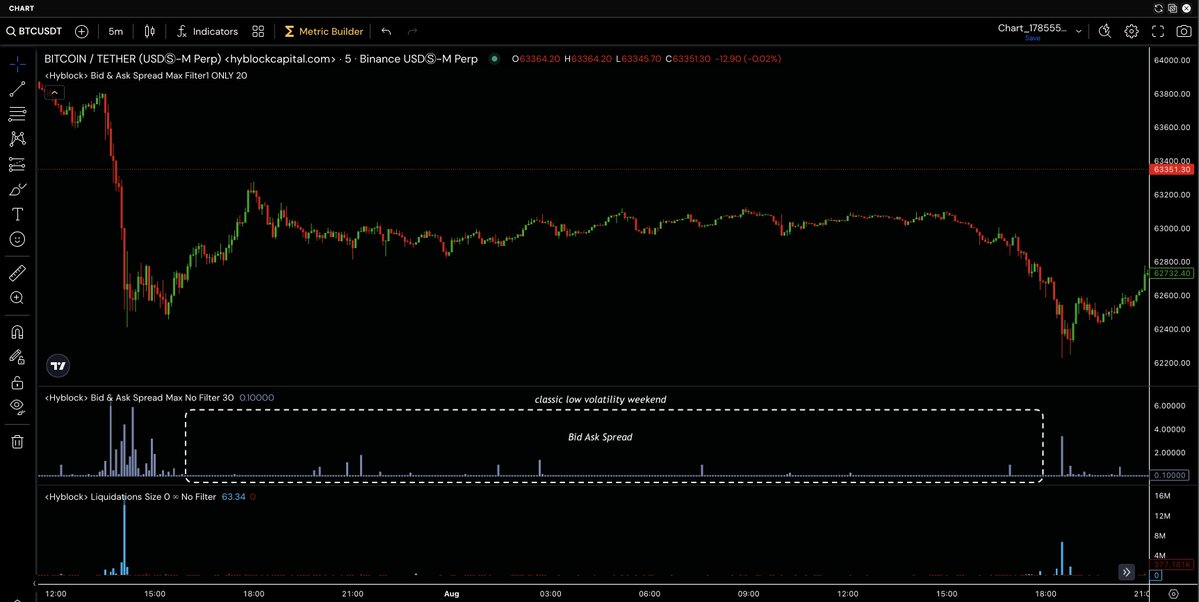Click the TradingView logo on chart
Image resolution: width=1199 pixels, height=602 pixels.
[58, 366]
